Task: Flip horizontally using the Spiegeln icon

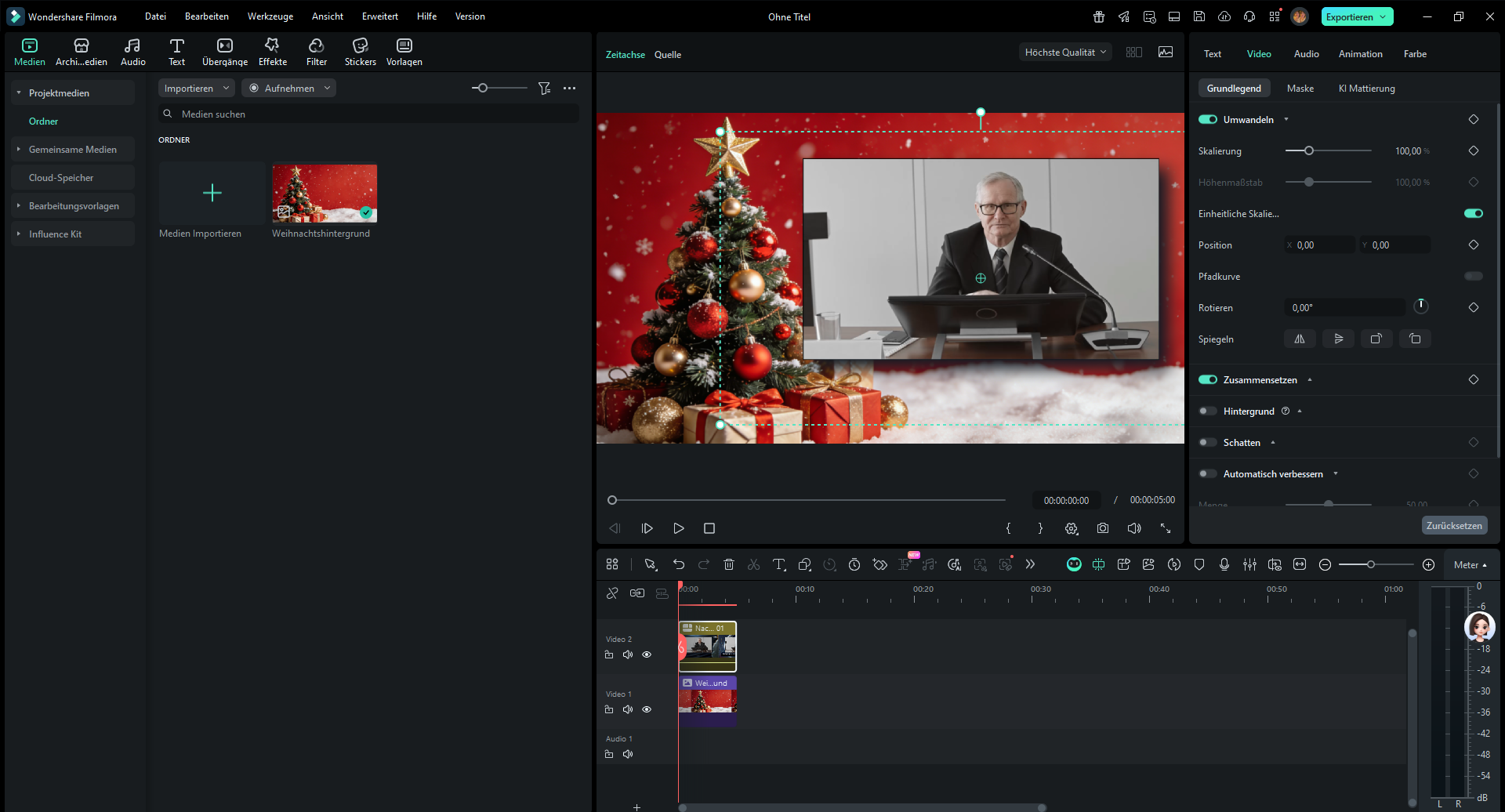Action: (x=1300, y=339)
